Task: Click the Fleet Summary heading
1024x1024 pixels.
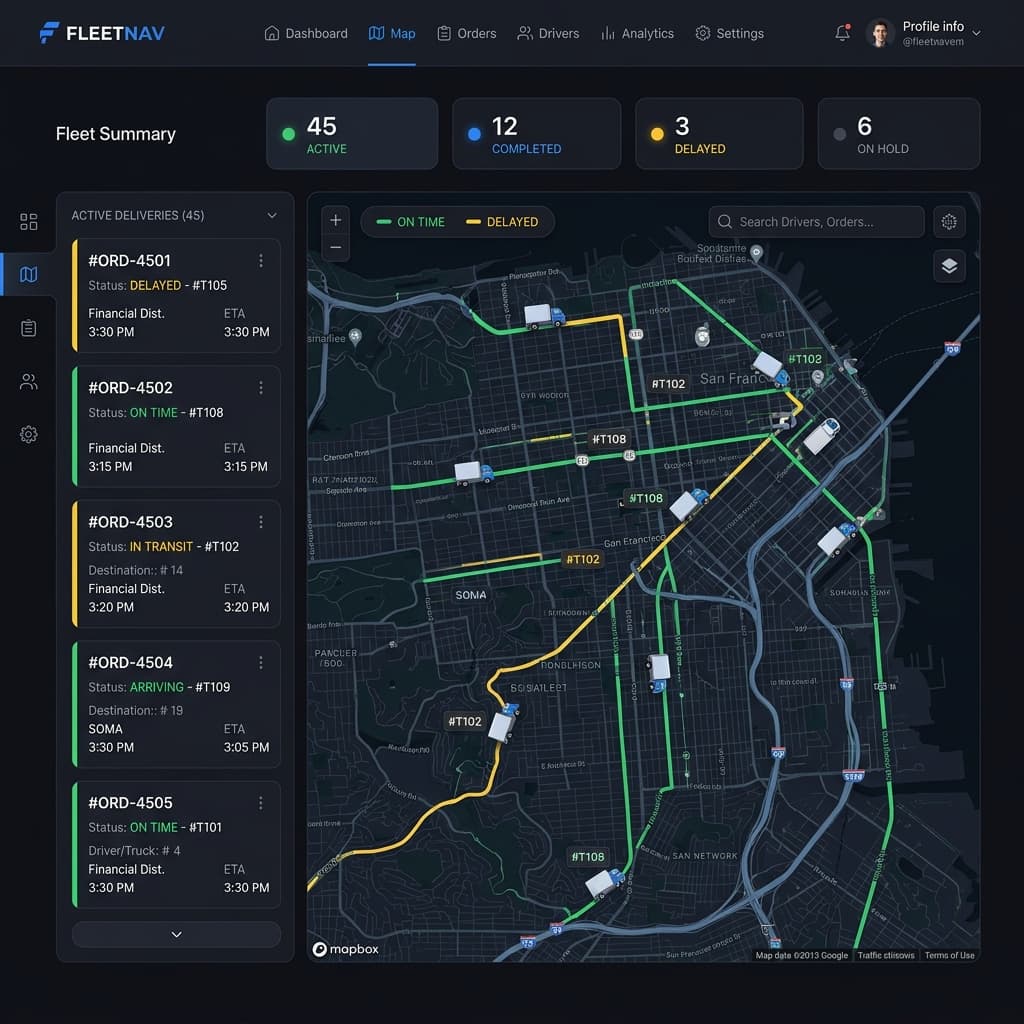Action: pyautogui.click(x=116, y=134)
